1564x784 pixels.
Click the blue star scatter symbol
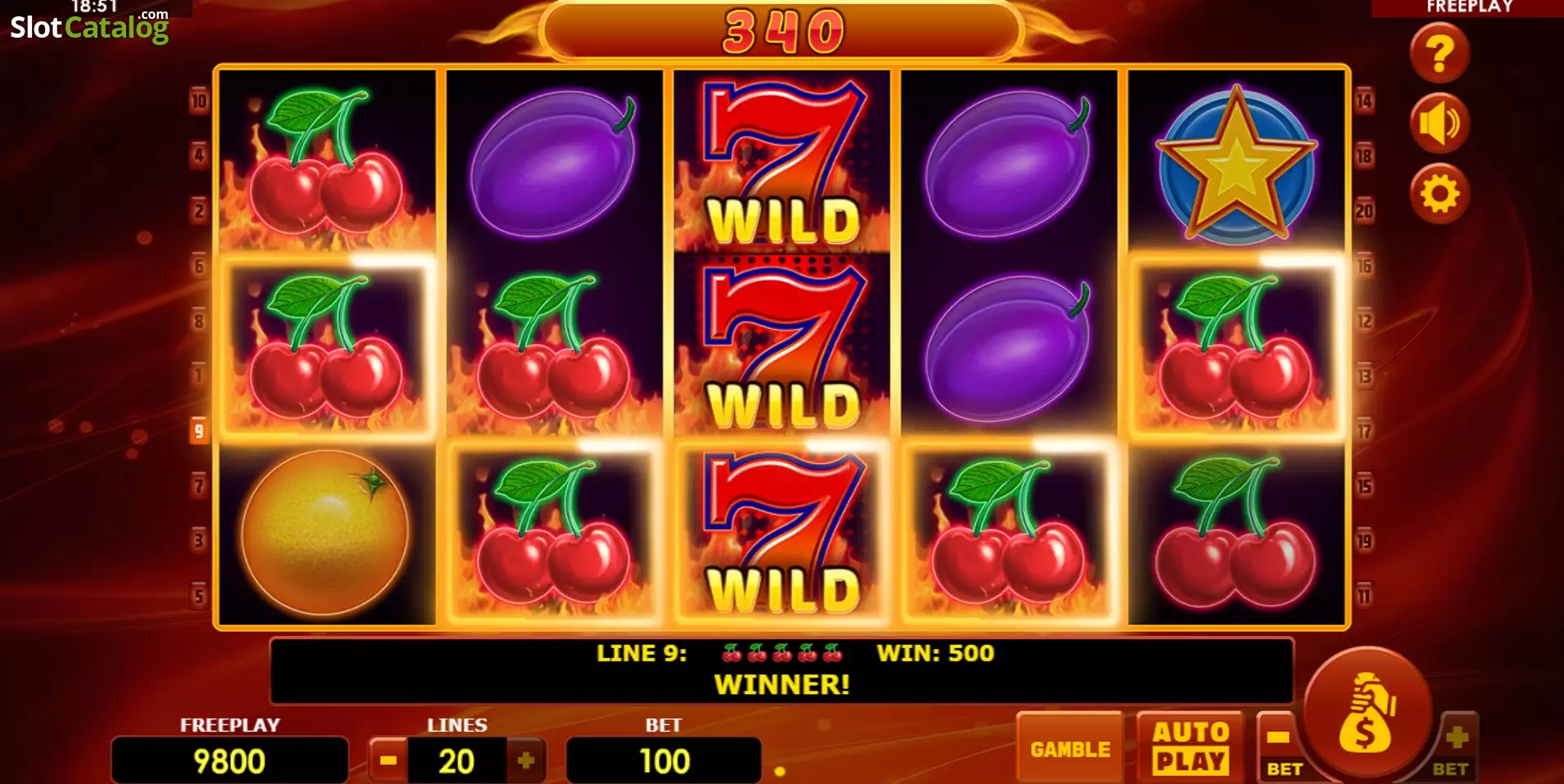(x=1236, y=164)
